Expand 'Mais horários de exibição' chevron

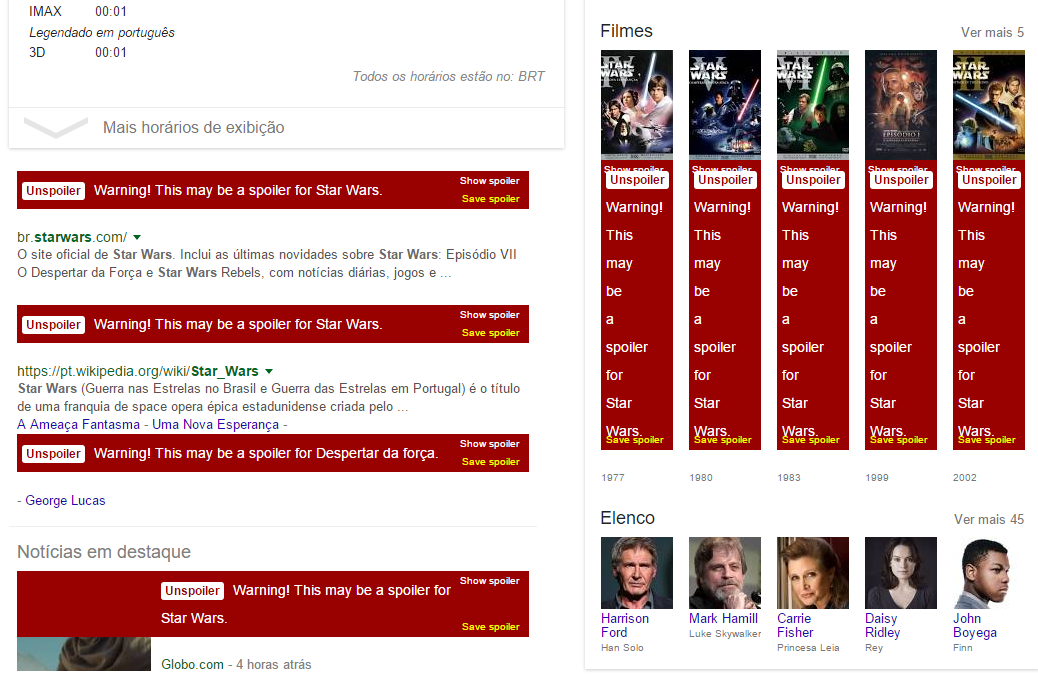click(x=56, y=127)
